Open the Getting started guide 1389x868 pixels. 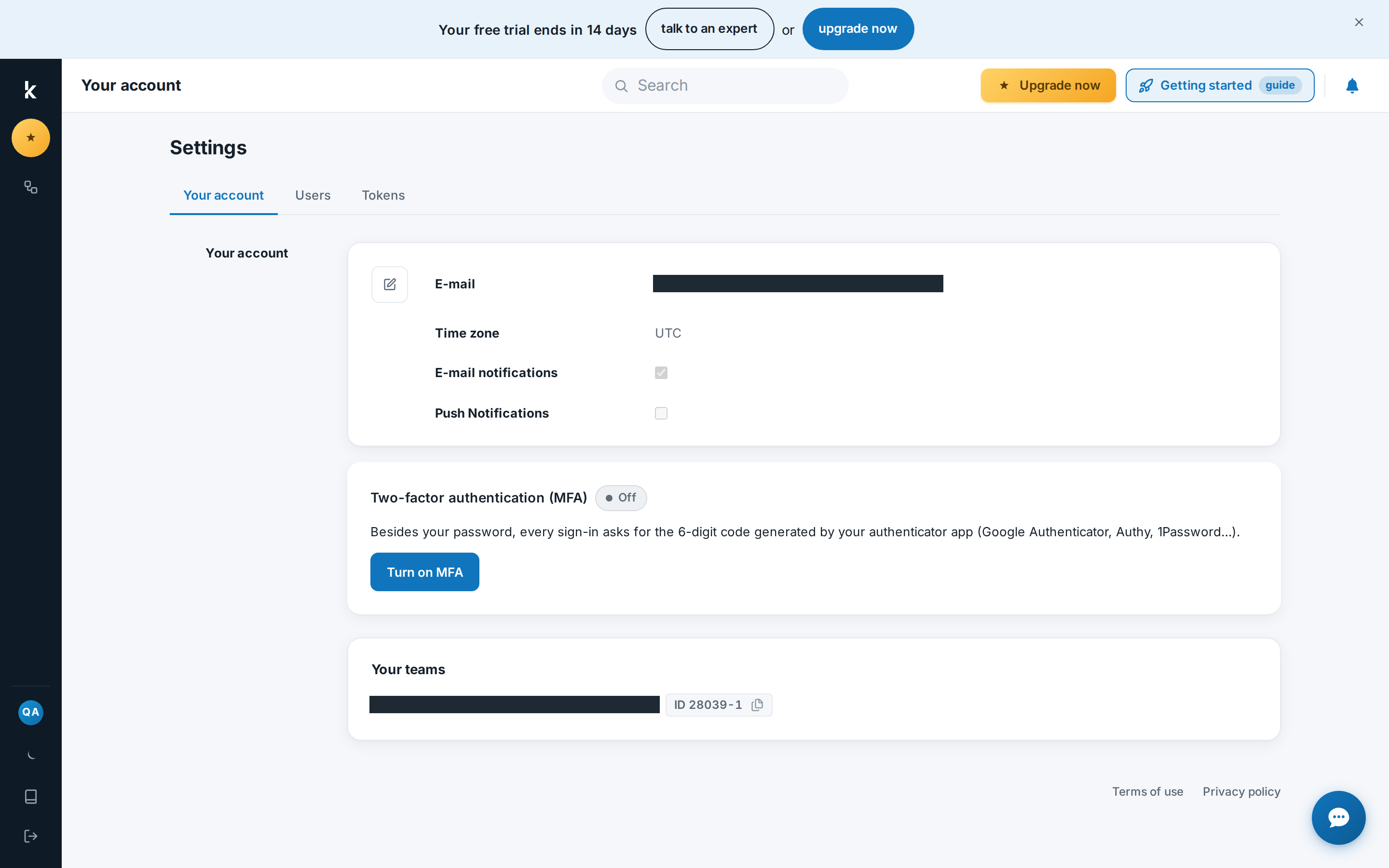[x=1220, y=85]
